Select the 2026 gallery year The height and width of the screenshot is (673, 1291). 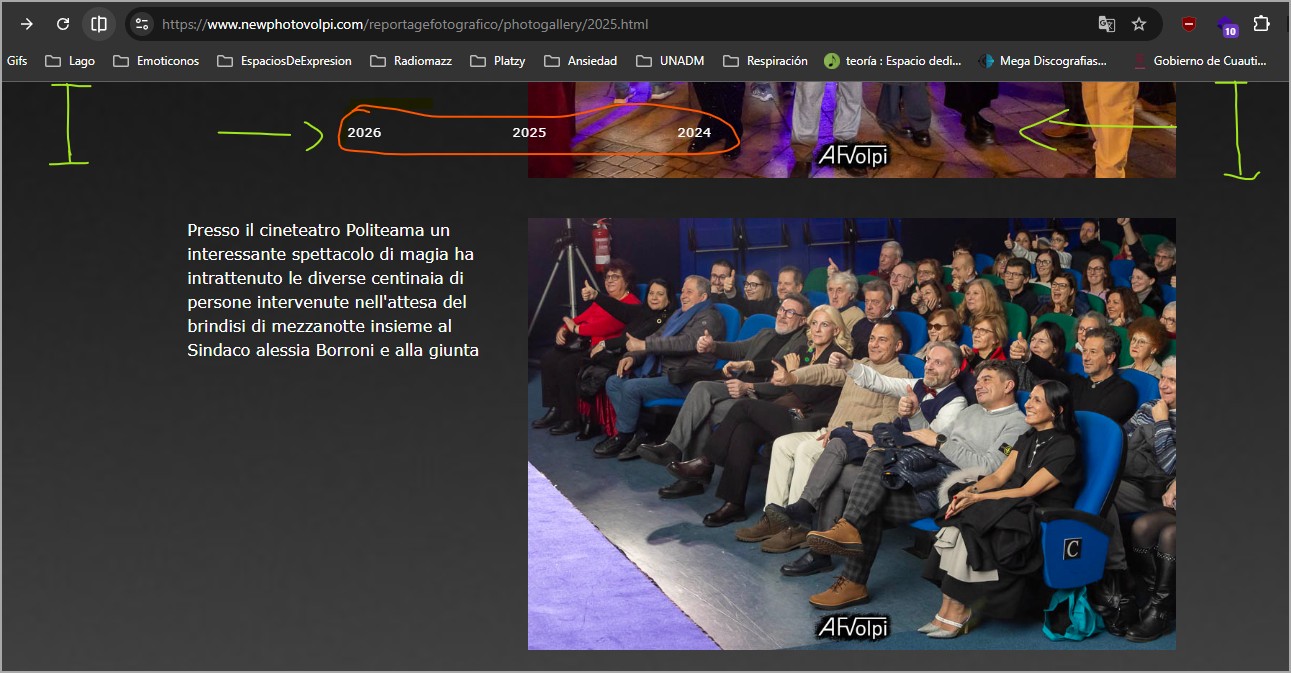coord(364,133)
